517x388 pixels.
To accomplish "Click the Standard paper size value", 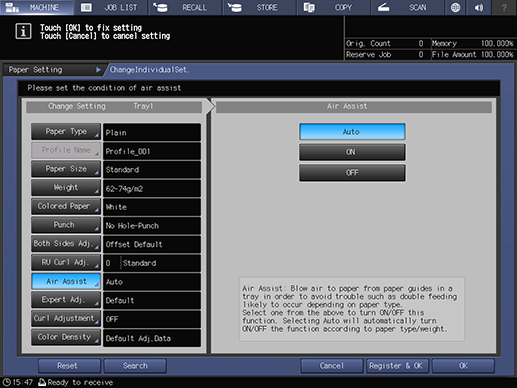I will (152, 170).
